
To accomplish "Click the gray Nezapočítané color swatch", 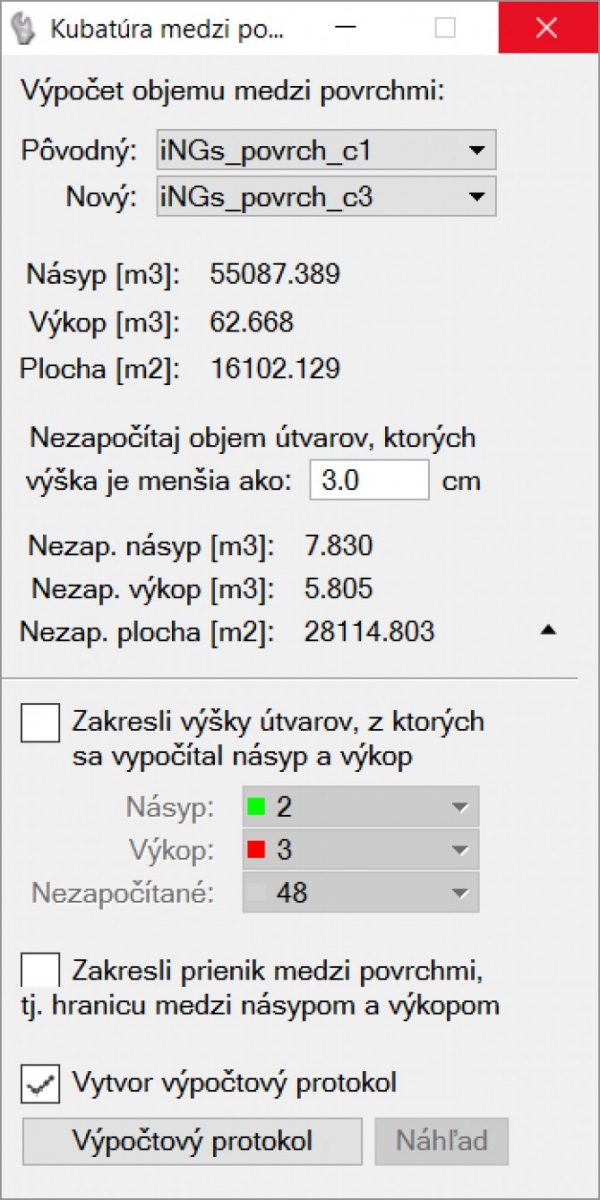I will coord(257,893).
